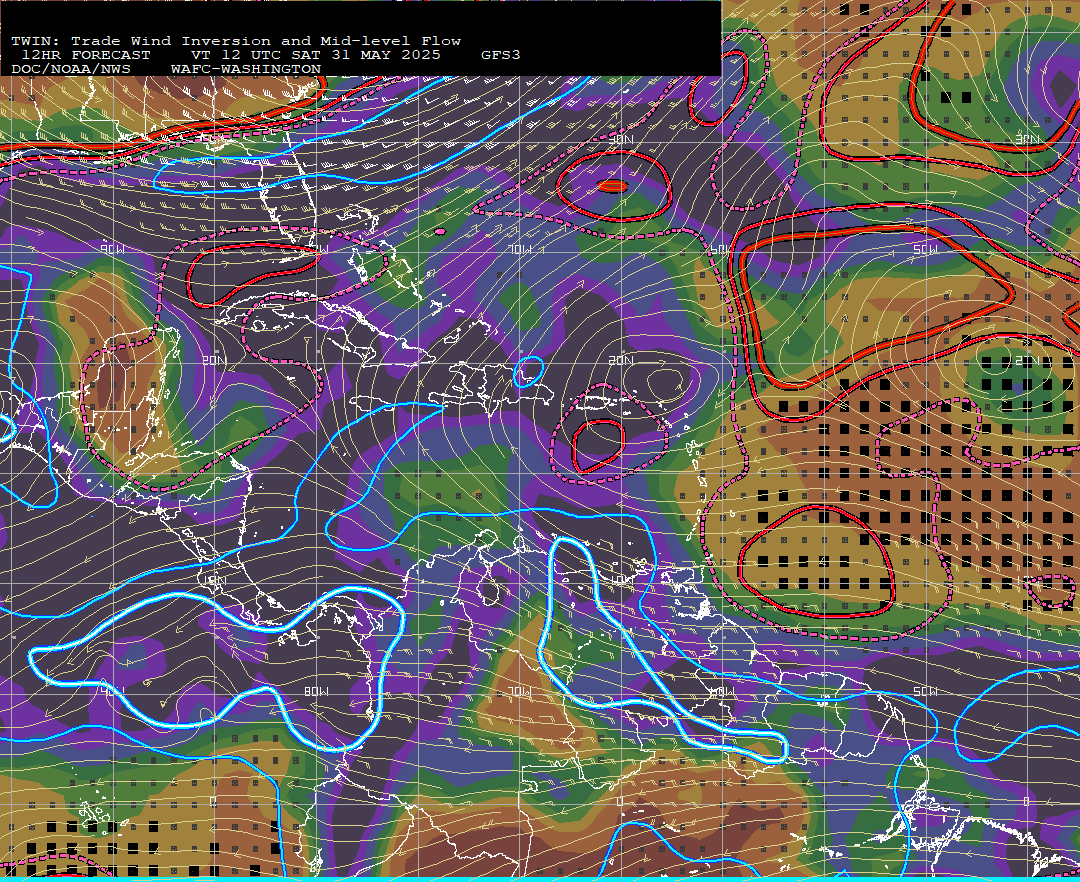This screenshot has height=882, width=1080.
Task: Select the '0' equator label near the Amazon mouth
Action: [1026, 801]
